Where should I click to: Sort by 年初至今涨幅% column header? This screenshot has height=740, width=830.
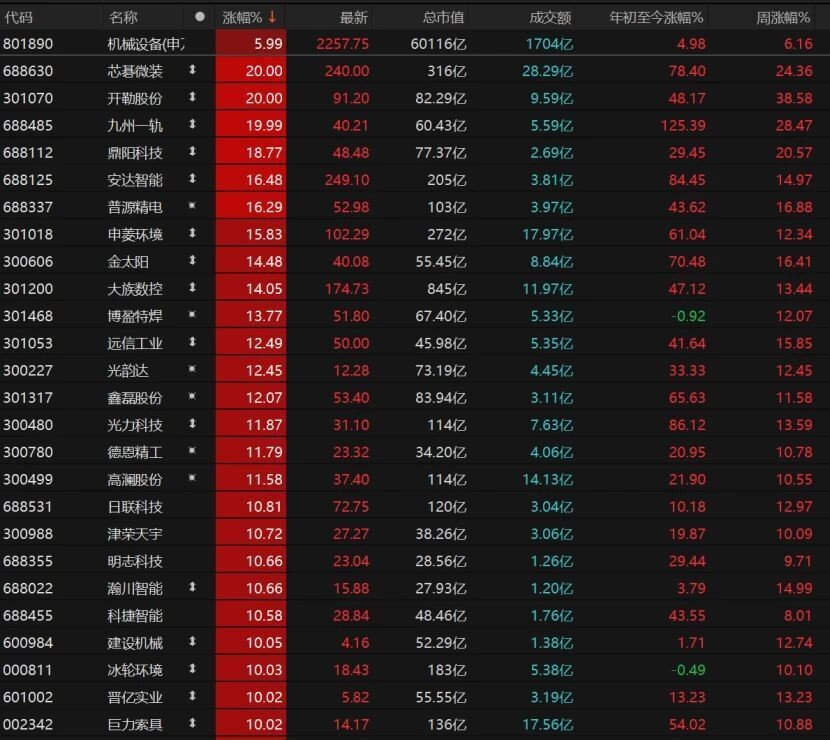point(656,17)
